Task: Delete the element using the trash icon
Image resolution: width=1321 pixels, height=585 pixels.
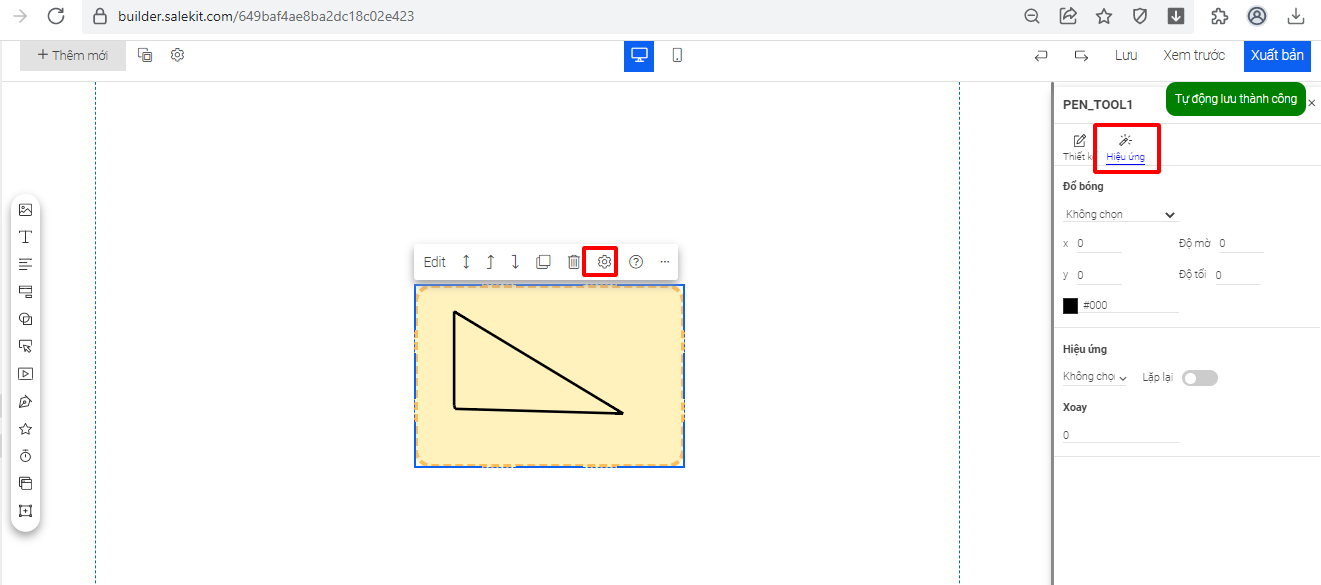Action: click(574, 262)
